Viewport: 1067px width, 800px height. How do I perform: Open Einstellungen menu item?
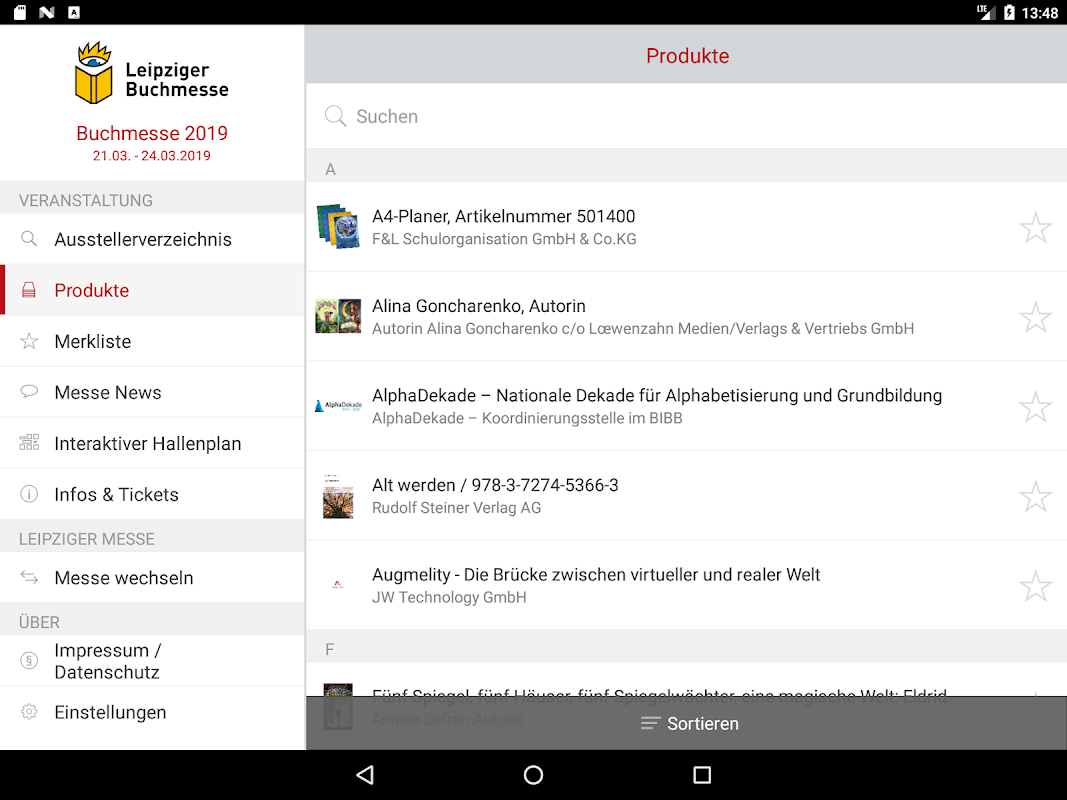pyautogui.click(x=152, y=712)
